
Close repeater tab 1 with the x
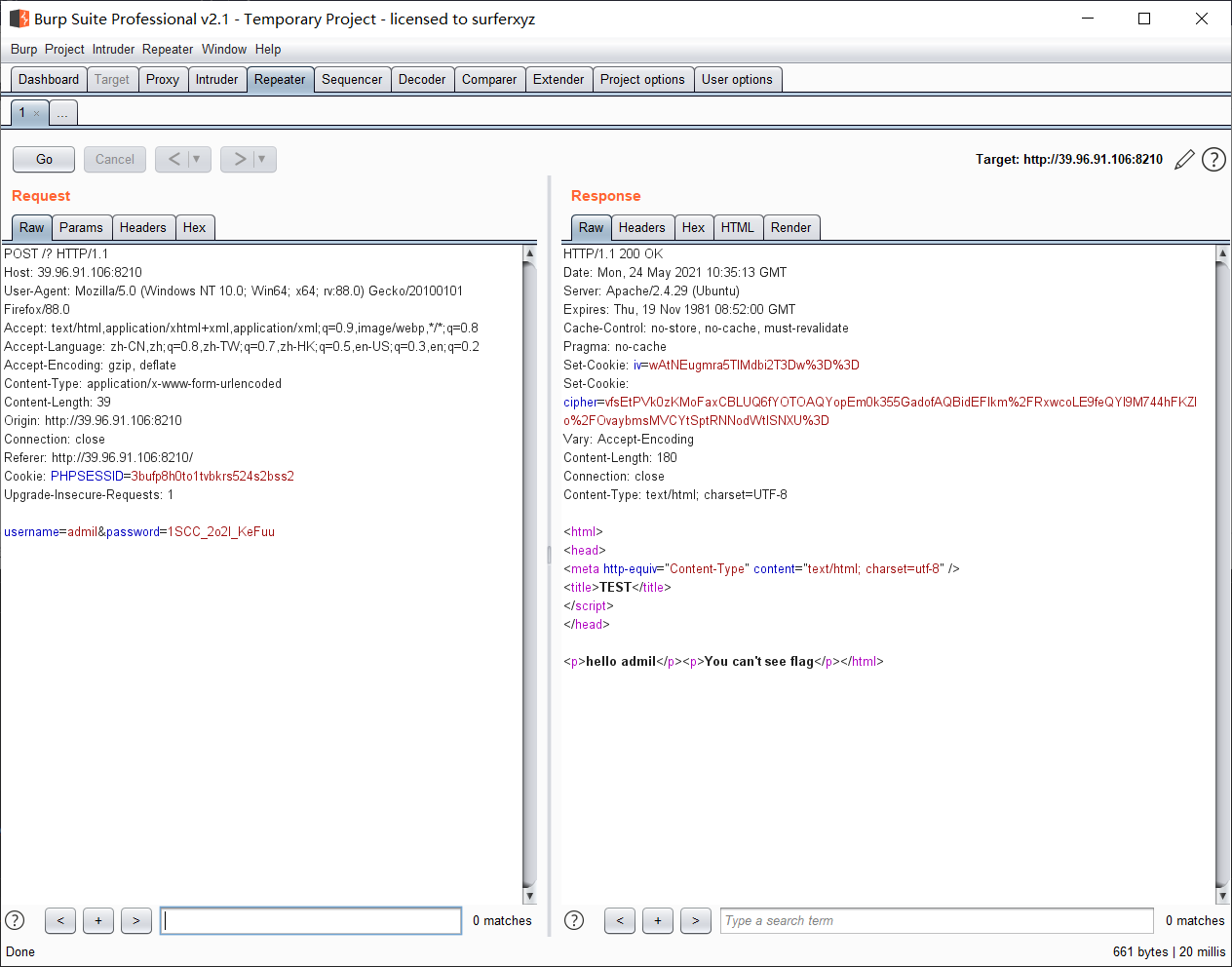tap(37, 113)
